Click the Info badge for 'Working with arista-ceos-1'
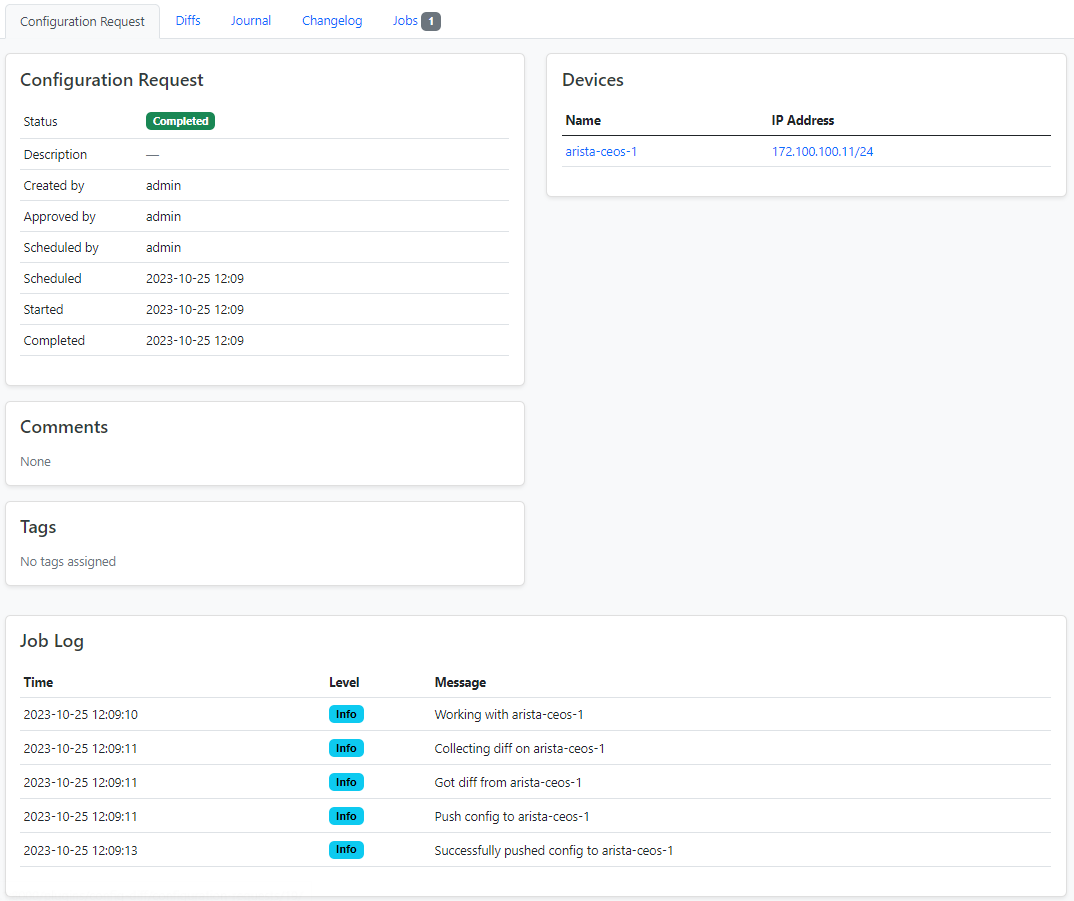 click(x=346, y=714)
